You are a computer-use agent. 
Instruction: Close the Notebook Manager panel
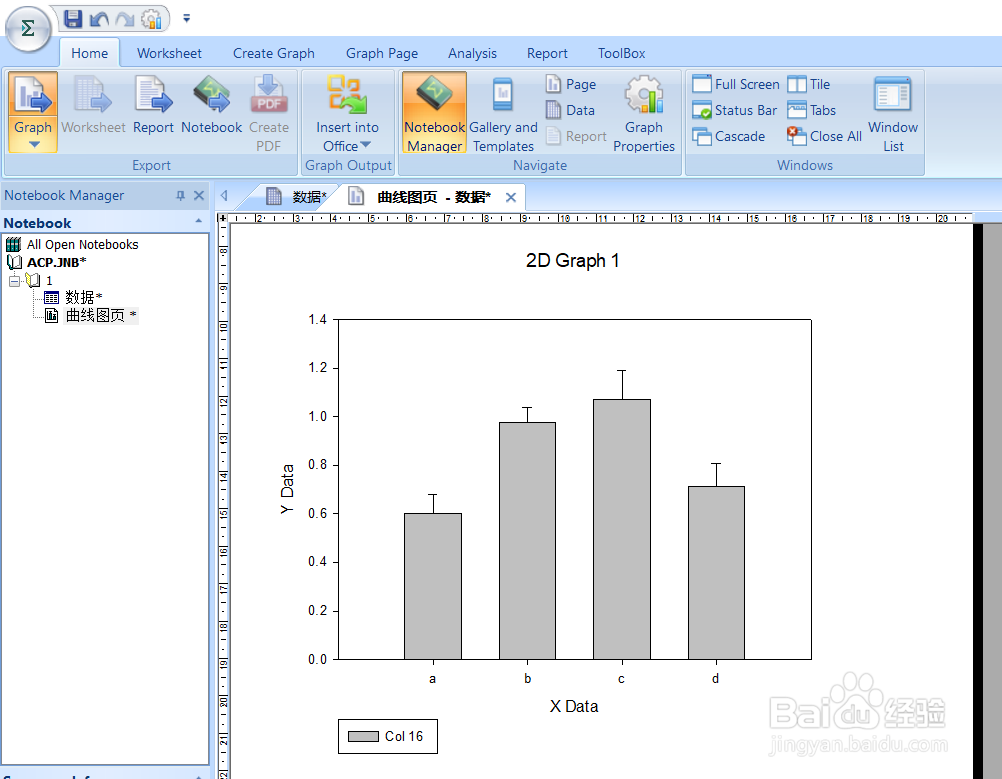pyautogui.click(x=199, y=196)
